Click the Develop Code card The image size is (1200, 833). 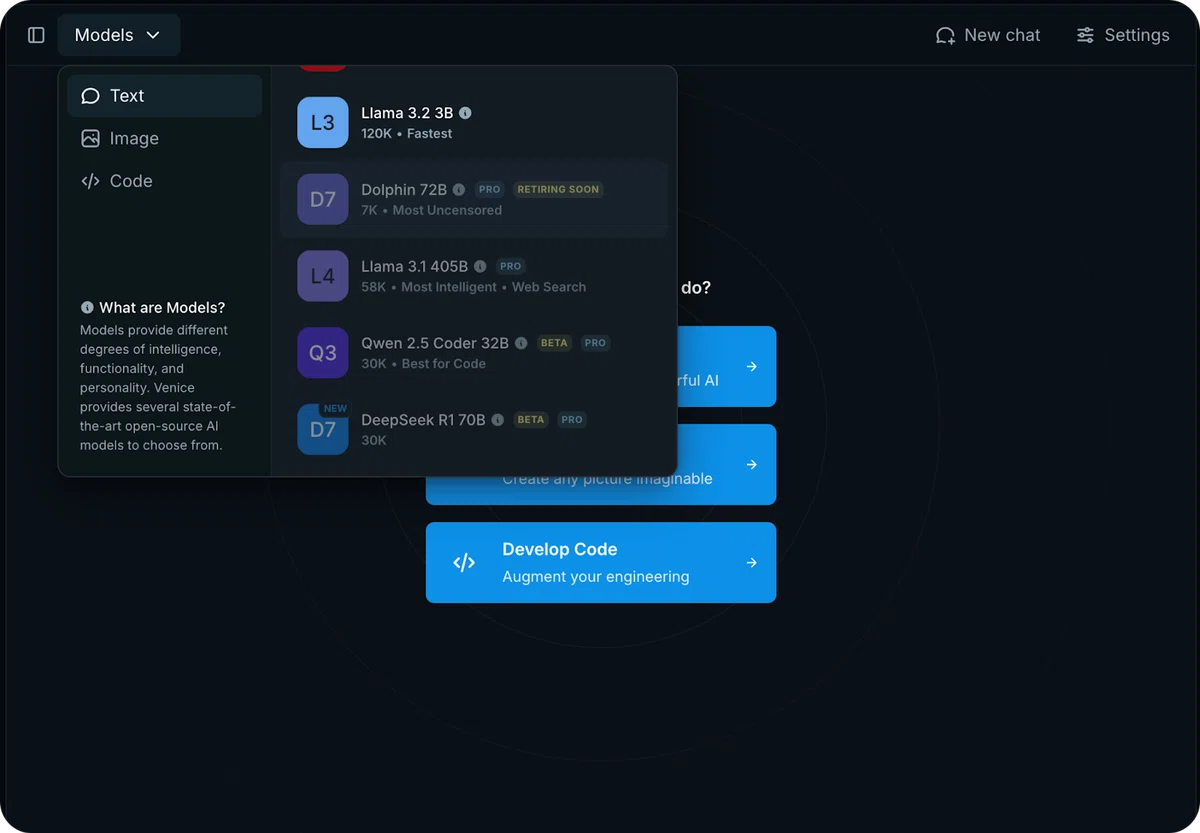point(601,563)
